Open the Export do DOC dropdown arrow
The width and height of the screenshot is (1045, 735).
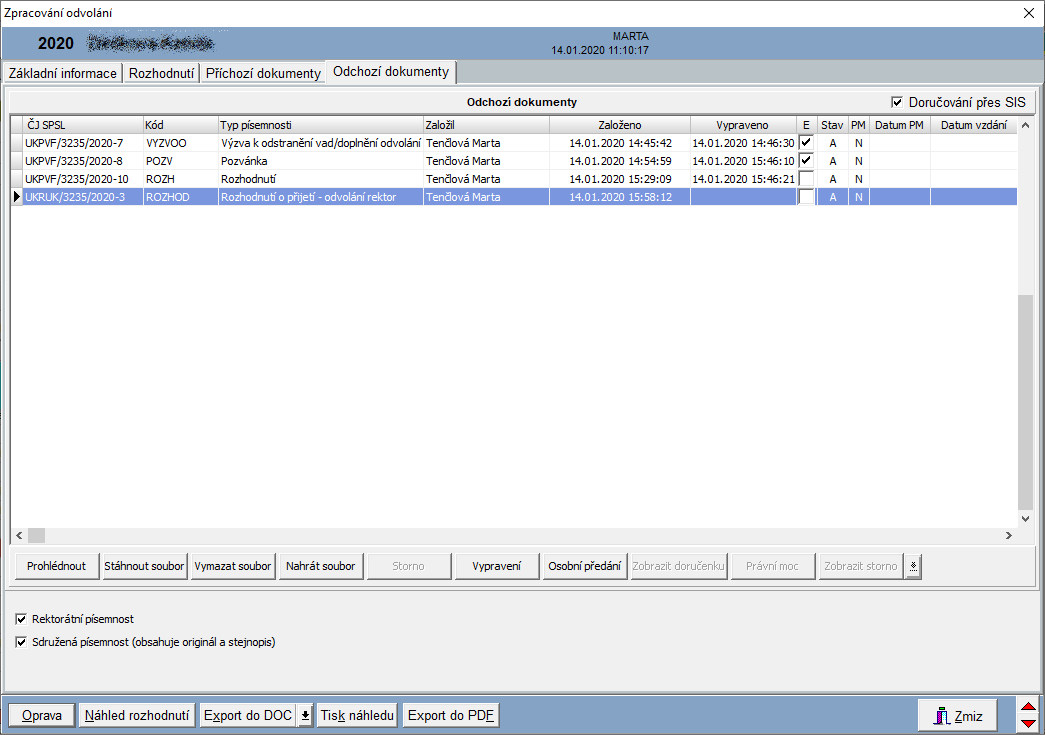point(305,716)
